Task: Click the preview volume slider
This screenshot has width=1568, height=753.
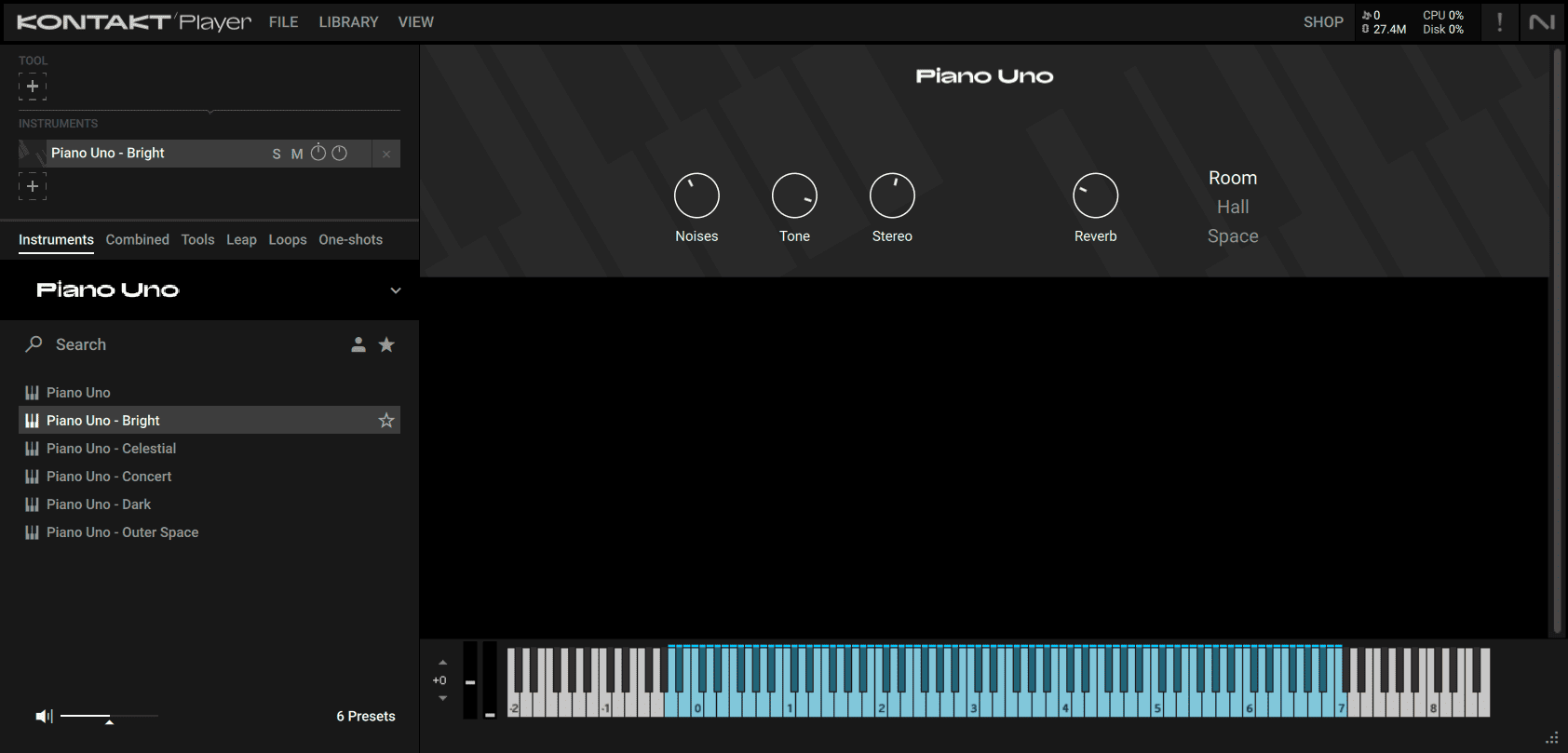Action: pyautogui.click(x=109, y=716)
